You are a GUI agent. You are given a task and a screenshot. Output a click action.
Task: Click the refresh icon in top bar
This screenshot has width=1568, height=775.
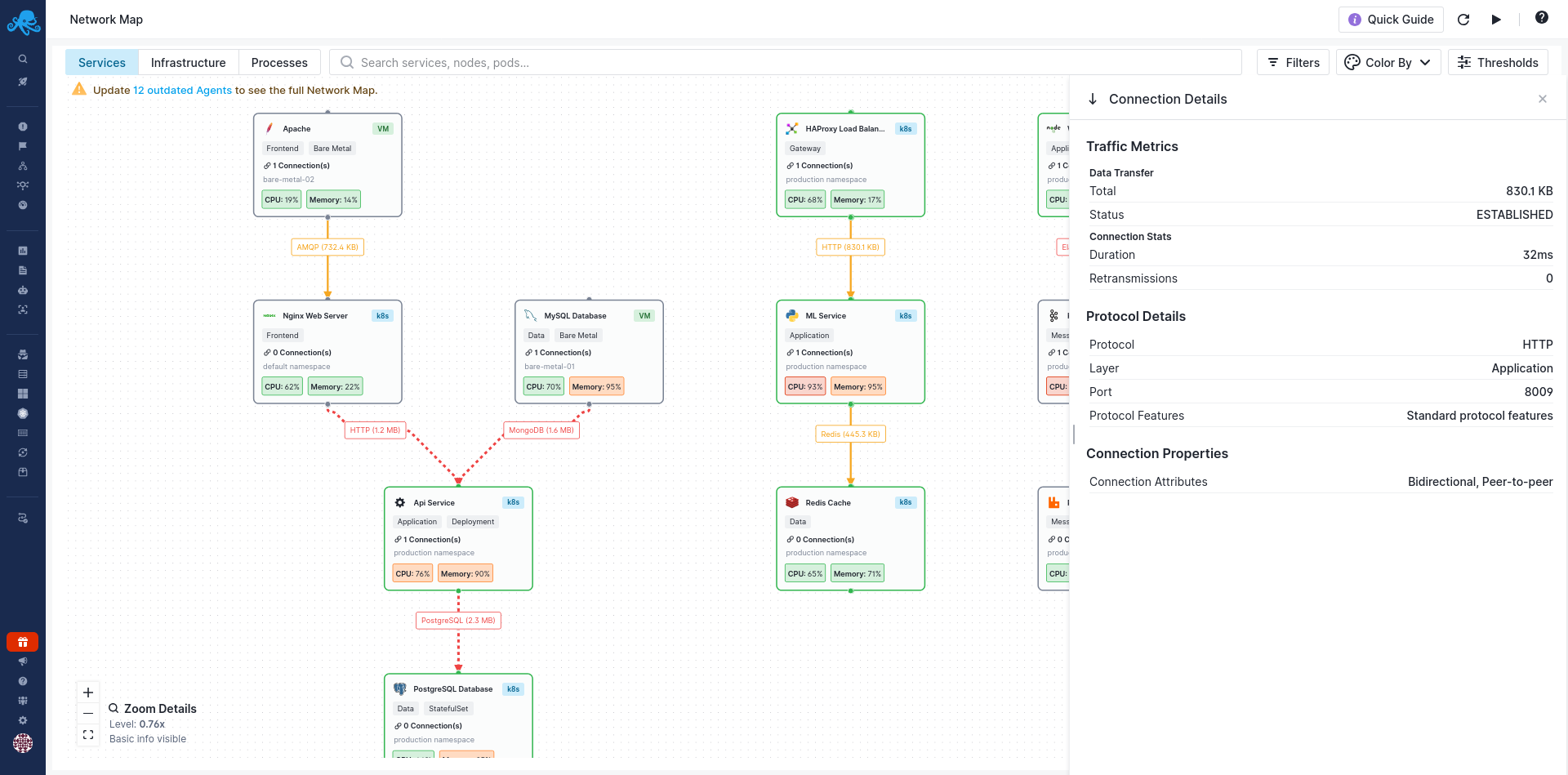pos(1463,20)
